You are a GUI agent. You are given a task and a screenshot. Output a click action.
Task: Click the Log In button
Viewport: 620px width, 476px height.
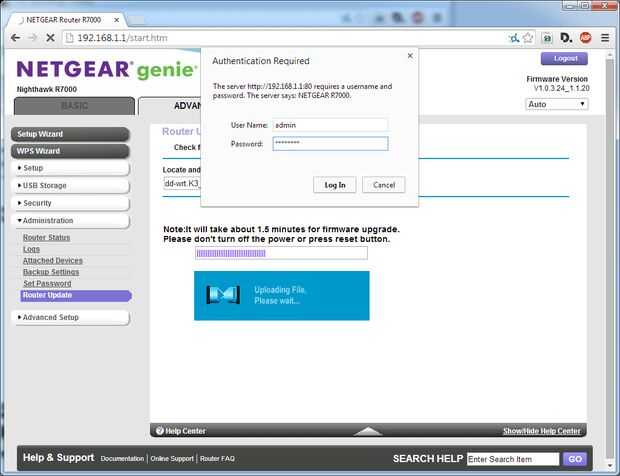335,185
